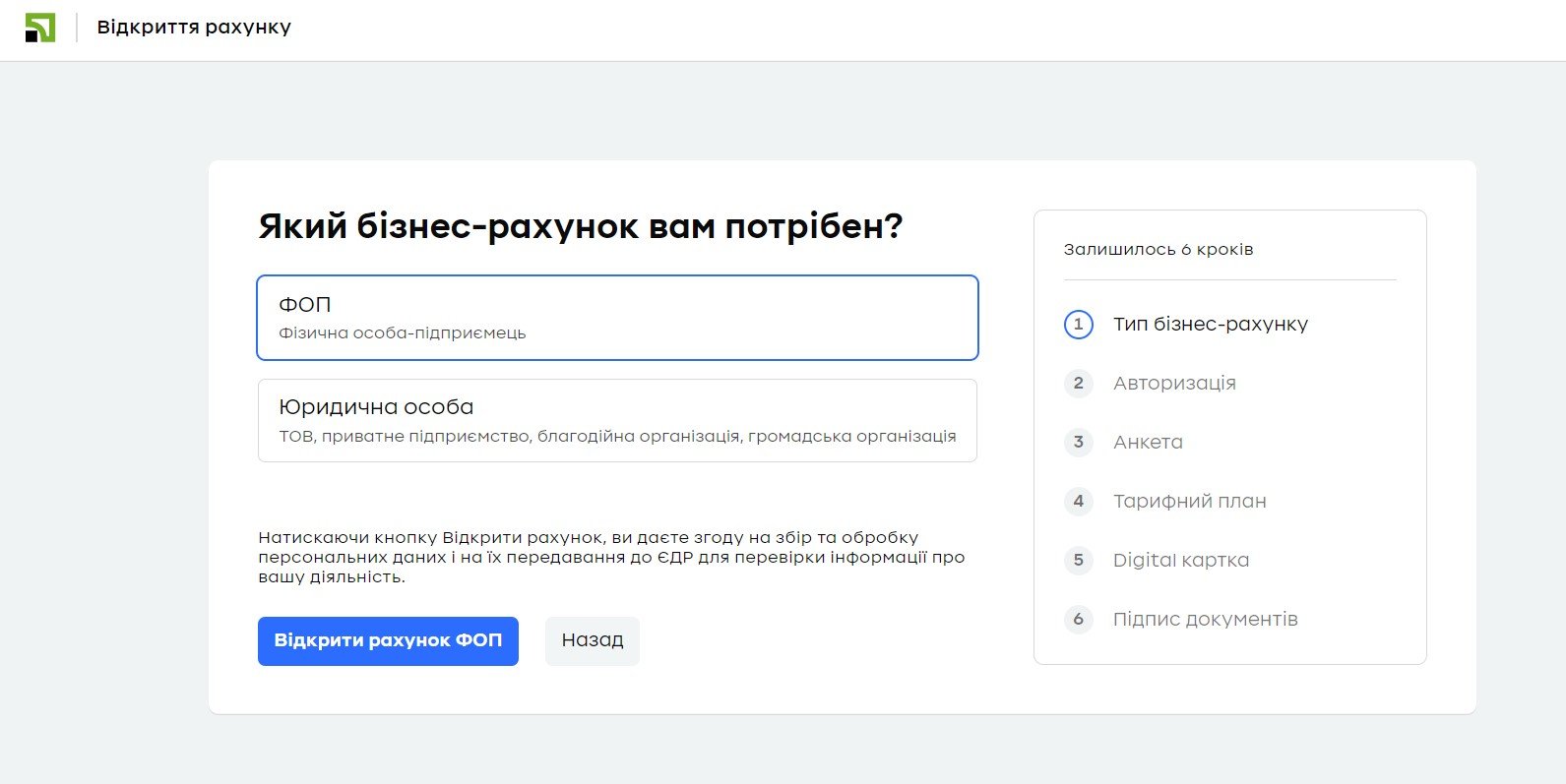Open the Тарифний план step label
The width and height of the screenshot is (1566, 784).
point(1189,501)
